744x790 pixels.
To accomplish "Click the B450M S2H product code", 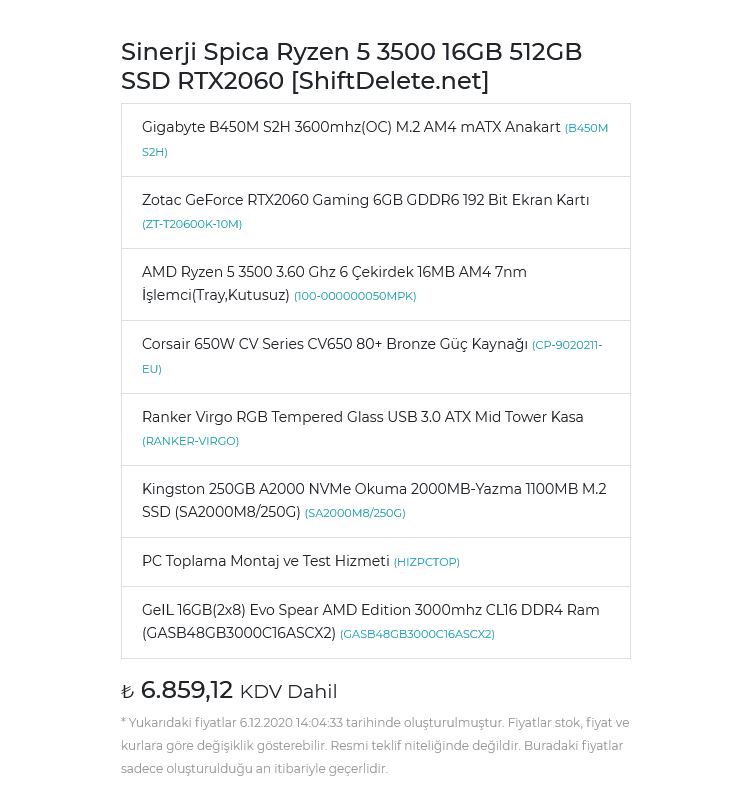I will (x=586, y=128).
